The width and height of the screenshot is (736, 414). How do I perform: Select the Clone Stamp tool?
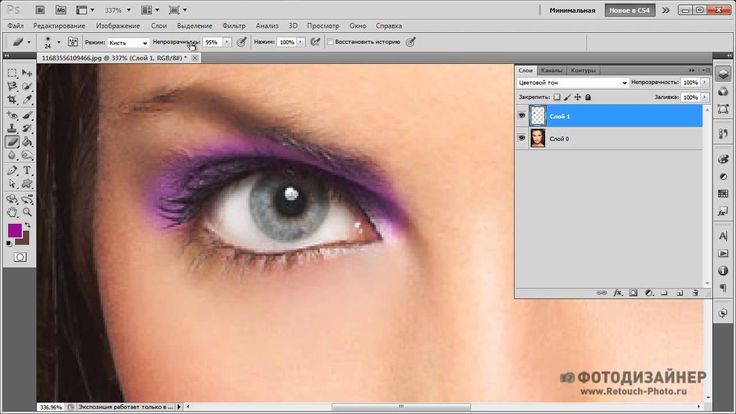click(12, 128)
